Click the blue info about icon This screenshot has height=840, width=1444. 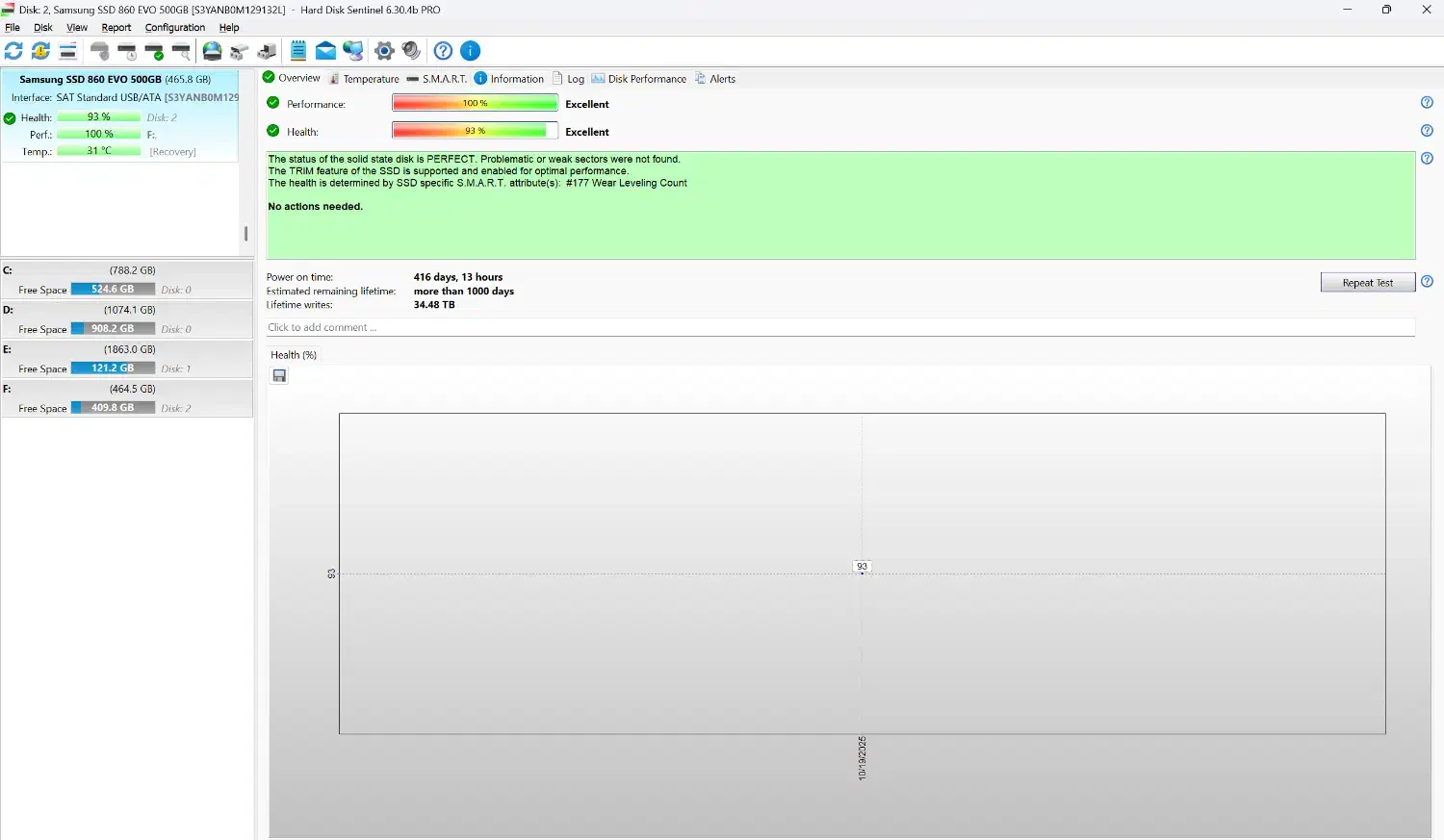click(x=470, y=51)
